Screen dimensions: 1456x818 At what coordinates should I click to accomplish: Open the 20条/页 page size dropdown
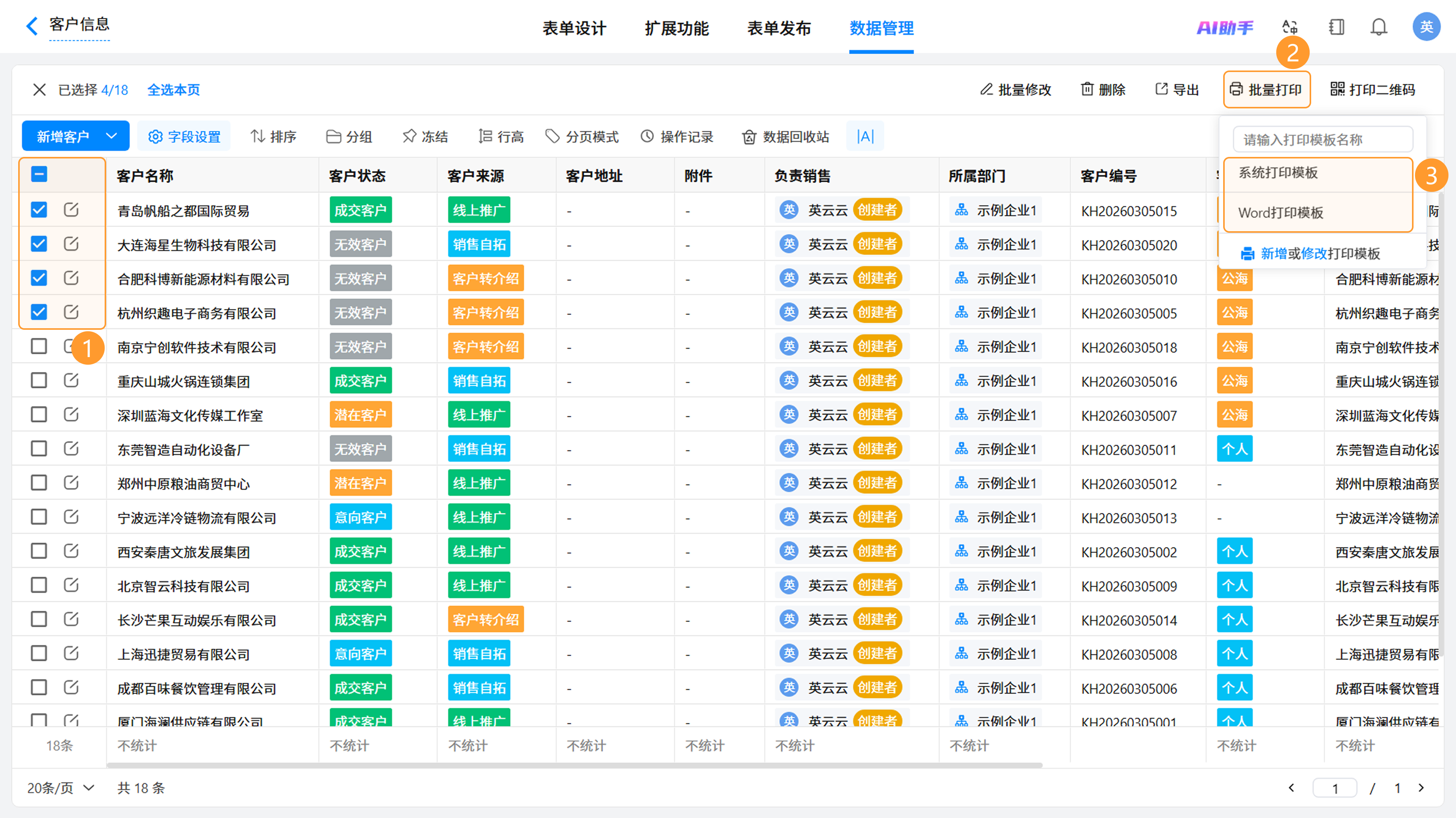click(61, 788)
